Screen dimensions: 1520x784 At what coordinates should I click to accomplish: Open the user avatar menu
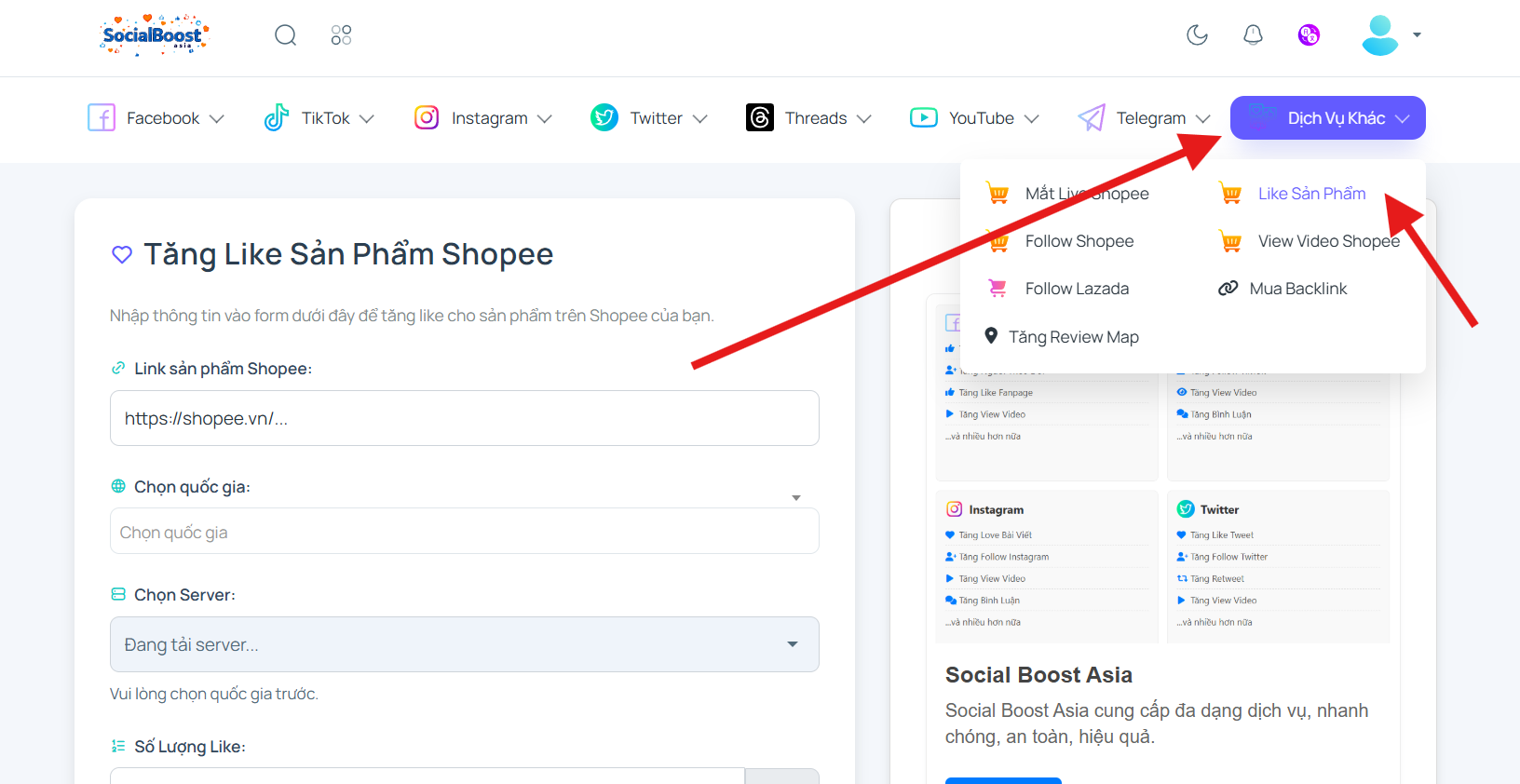[x=1379, y=35]
